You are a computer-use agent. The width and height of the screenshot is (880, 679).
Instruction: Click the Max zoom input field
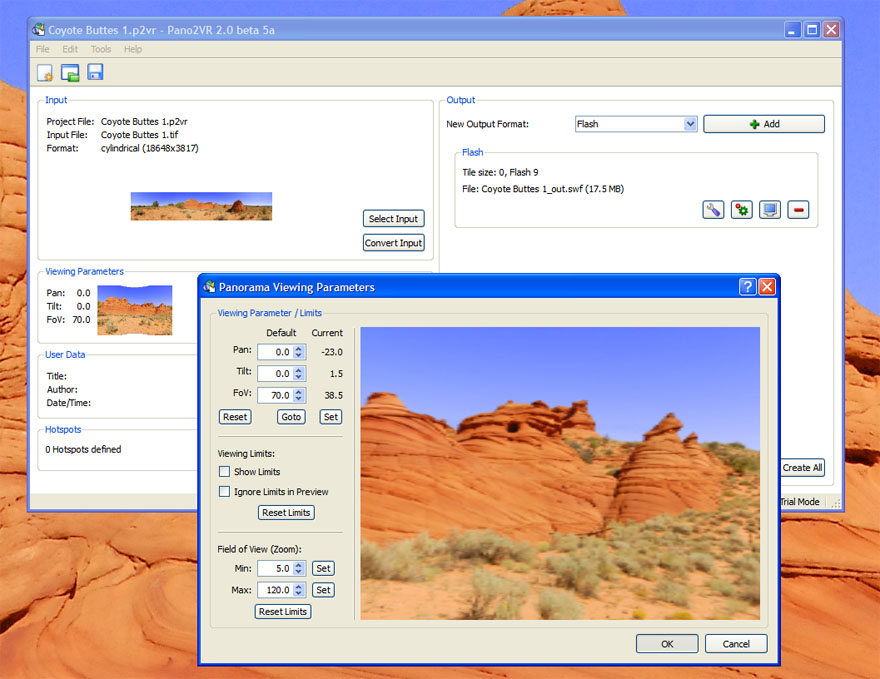pos(276,590)
